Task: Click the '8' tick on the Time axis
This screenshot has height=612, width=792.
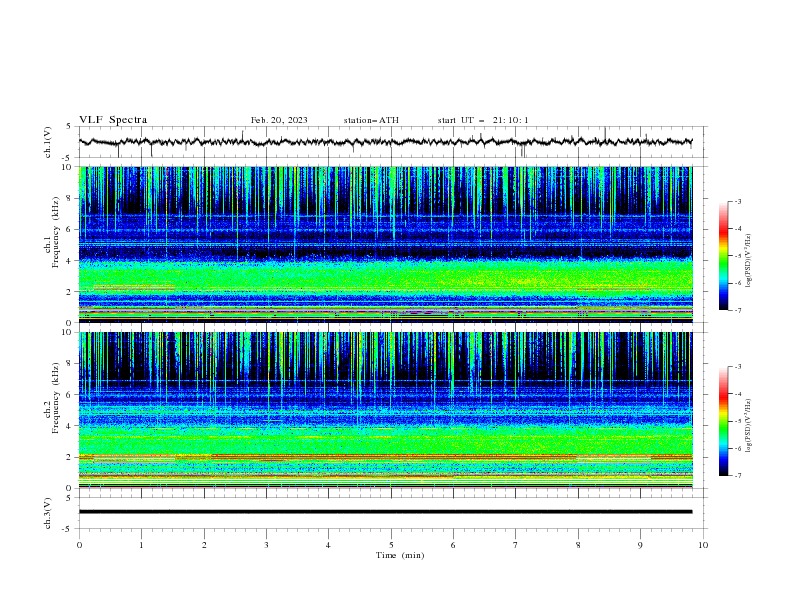Action: (578, 545)
